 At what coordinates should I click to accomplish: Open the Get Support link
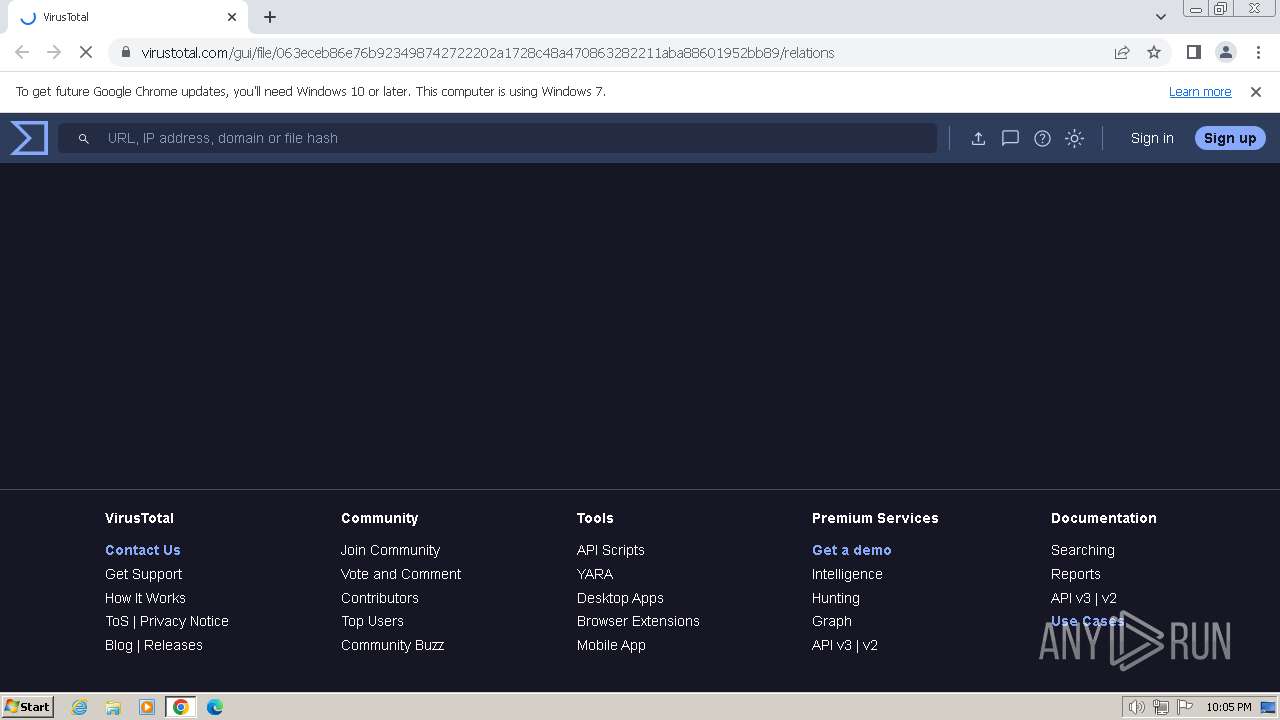144,574
